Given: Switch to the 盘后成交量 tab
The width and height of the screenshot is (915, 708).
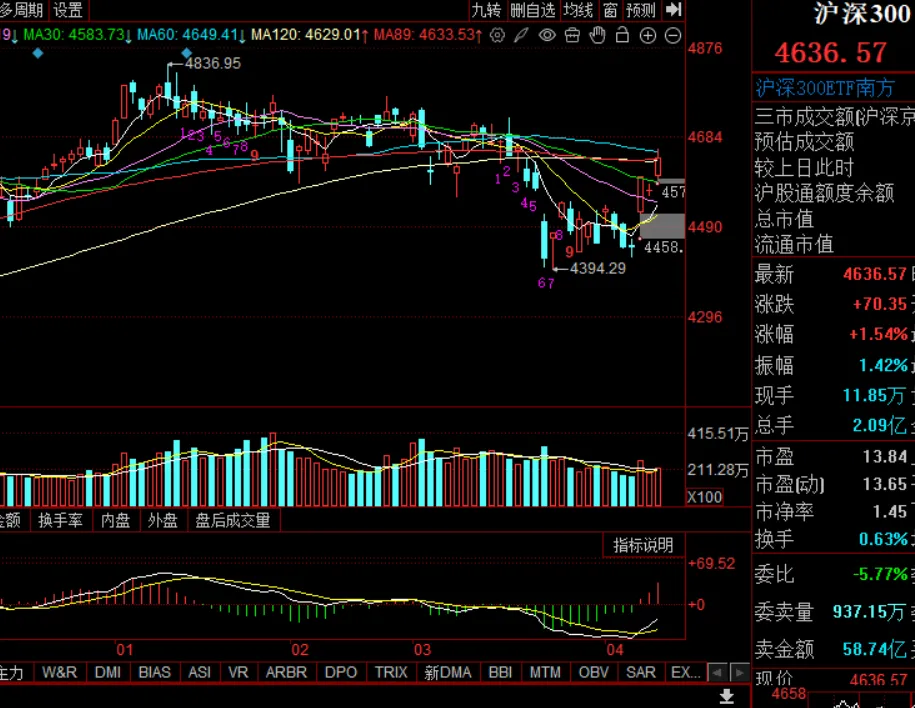Looking at the screenshot, I should [x=233, y=520].
